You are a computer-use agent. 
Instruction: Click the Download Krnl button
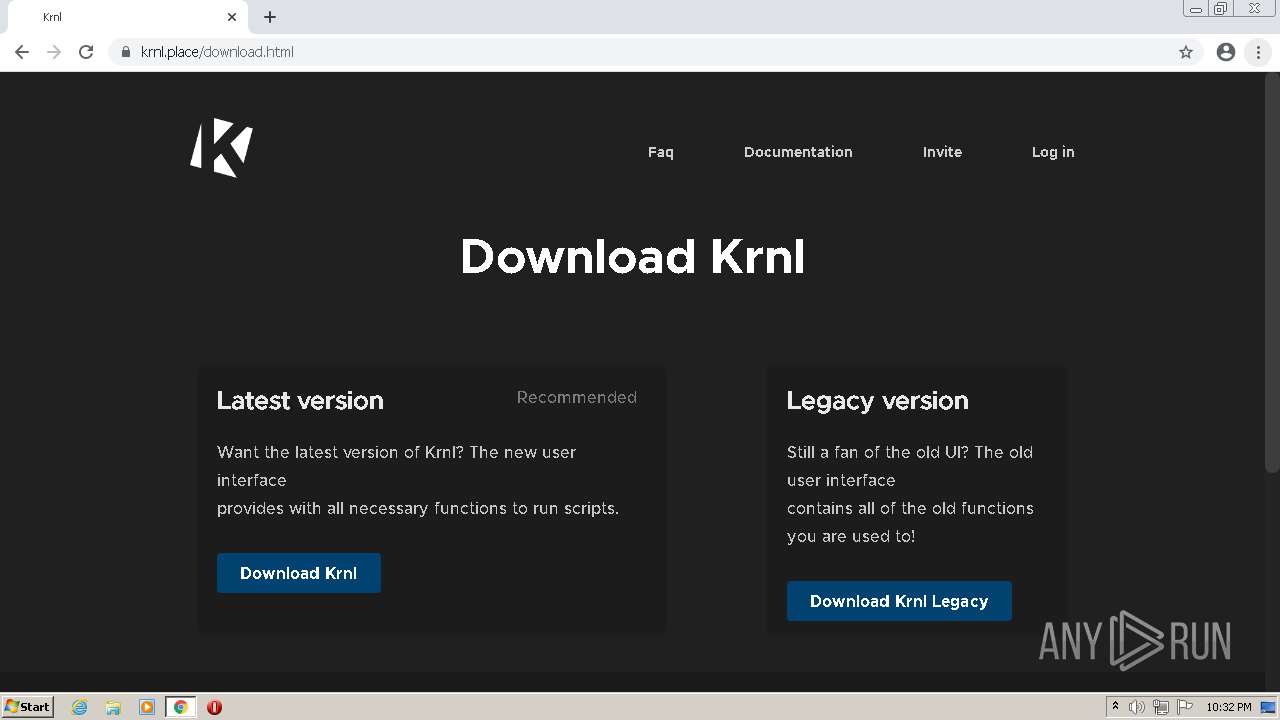point(299,573)
